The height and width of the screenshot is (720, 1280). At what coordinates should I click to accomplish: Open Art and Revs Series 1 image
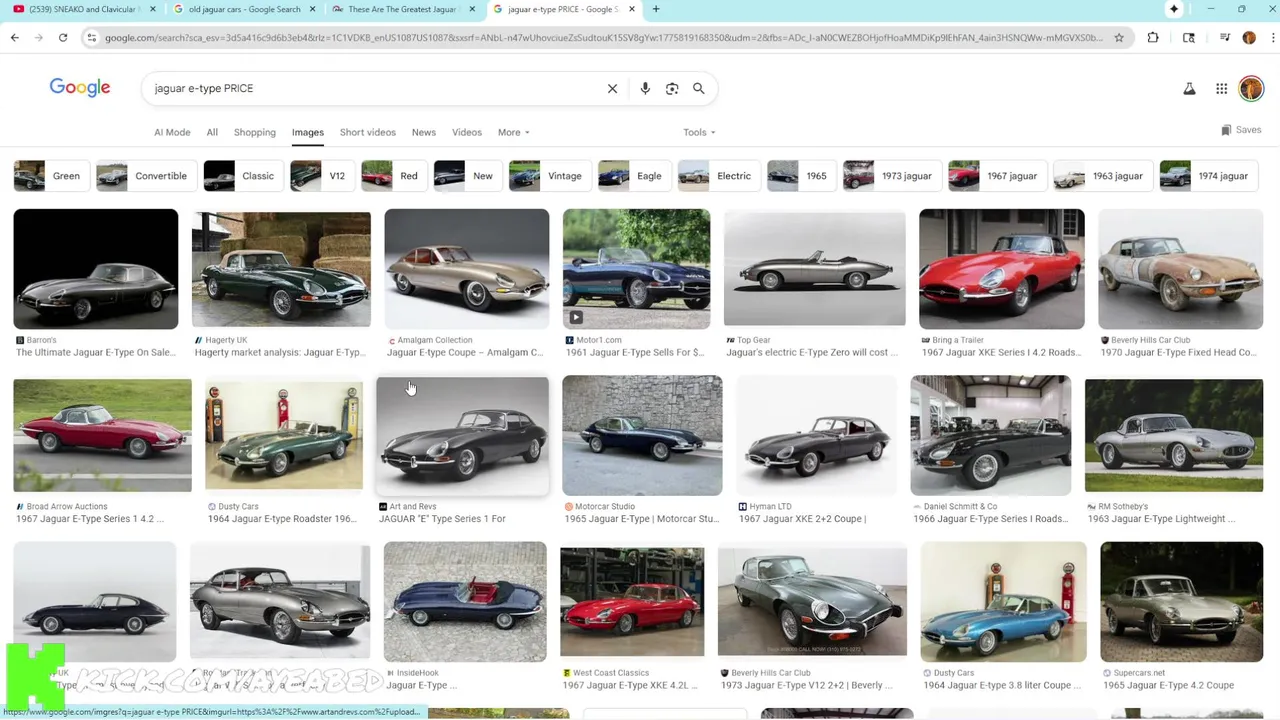[x=463, y=435]
